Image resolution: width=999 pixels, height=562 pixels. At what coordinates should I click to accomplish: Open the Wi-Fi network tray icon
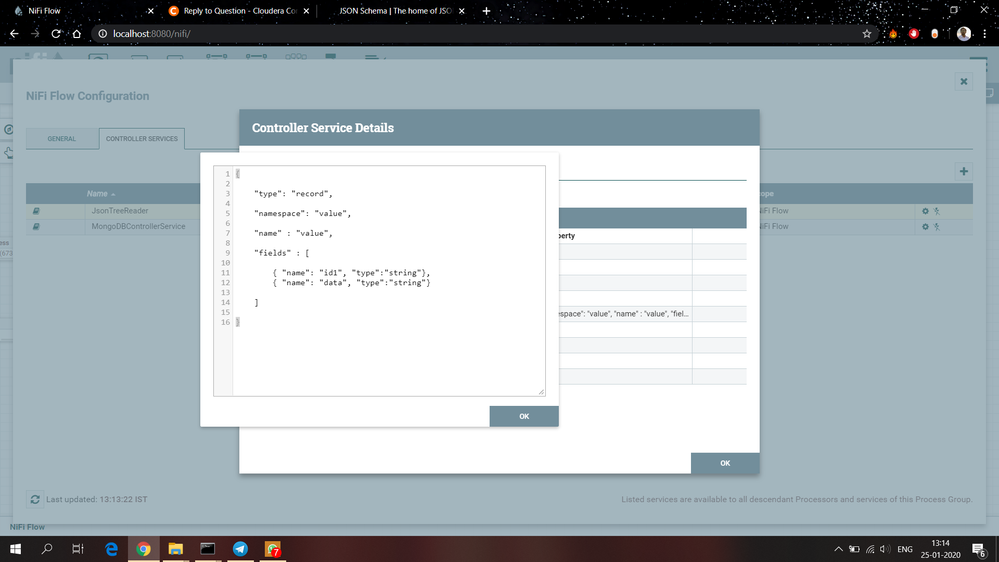[870, 549]
